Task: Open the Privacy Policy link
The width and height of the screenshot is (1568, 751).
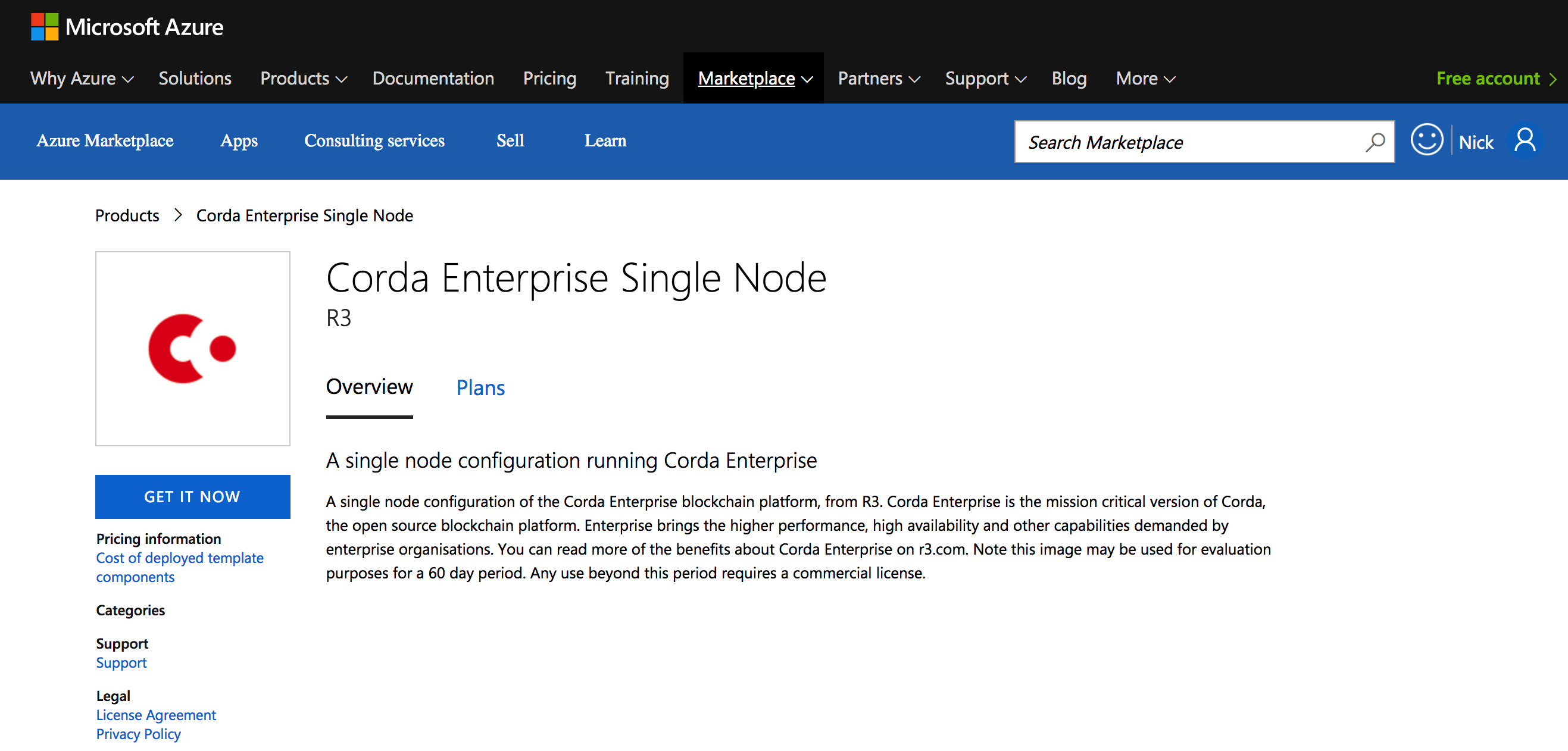Action: coord(138,734)
